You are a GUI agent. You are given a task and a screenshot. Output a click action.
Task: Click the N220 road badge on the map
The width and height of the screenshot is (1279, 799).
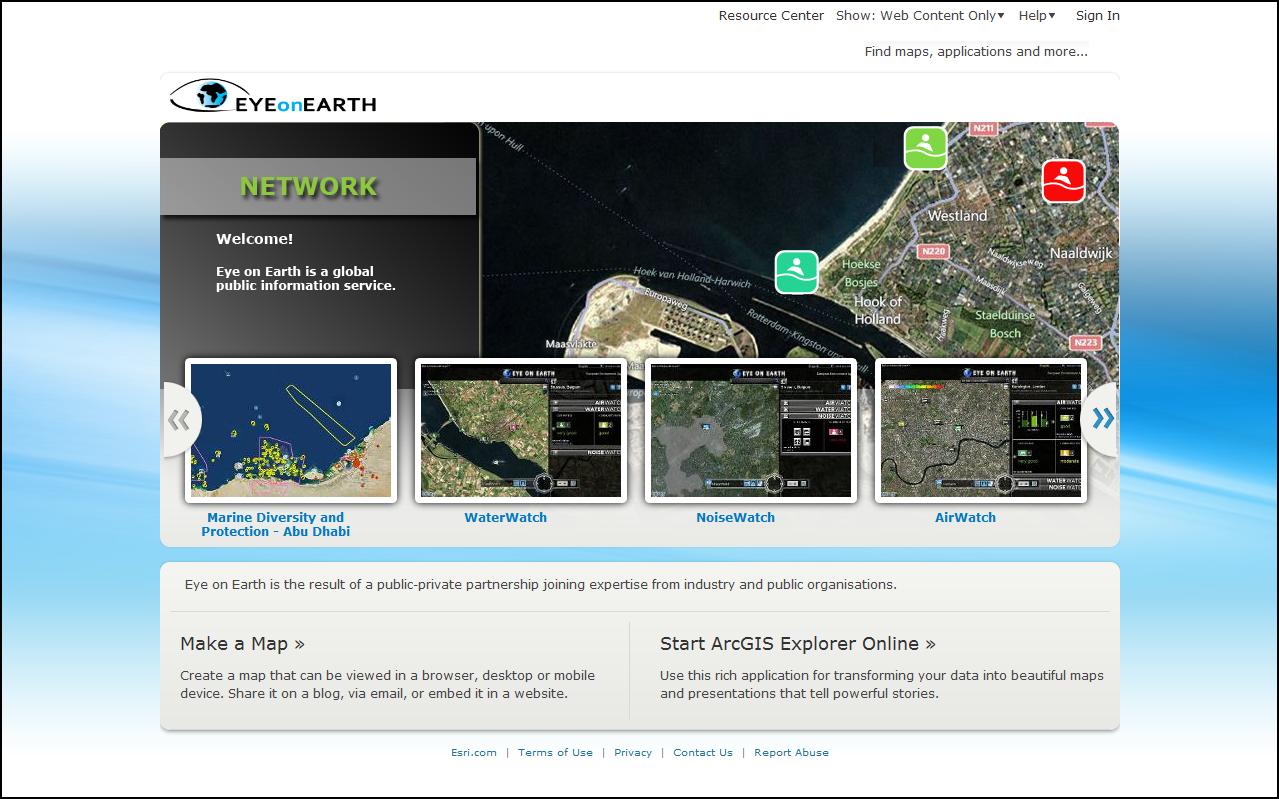click(x=933, y=251)
